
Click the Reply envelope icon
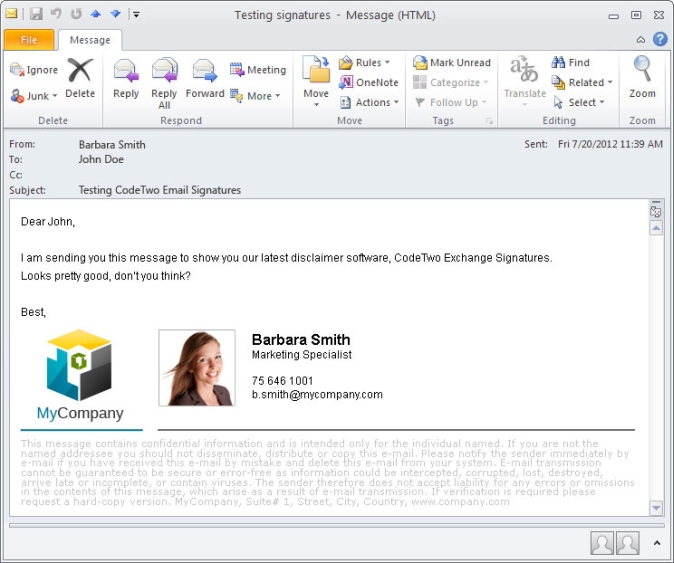pos(126,70)
